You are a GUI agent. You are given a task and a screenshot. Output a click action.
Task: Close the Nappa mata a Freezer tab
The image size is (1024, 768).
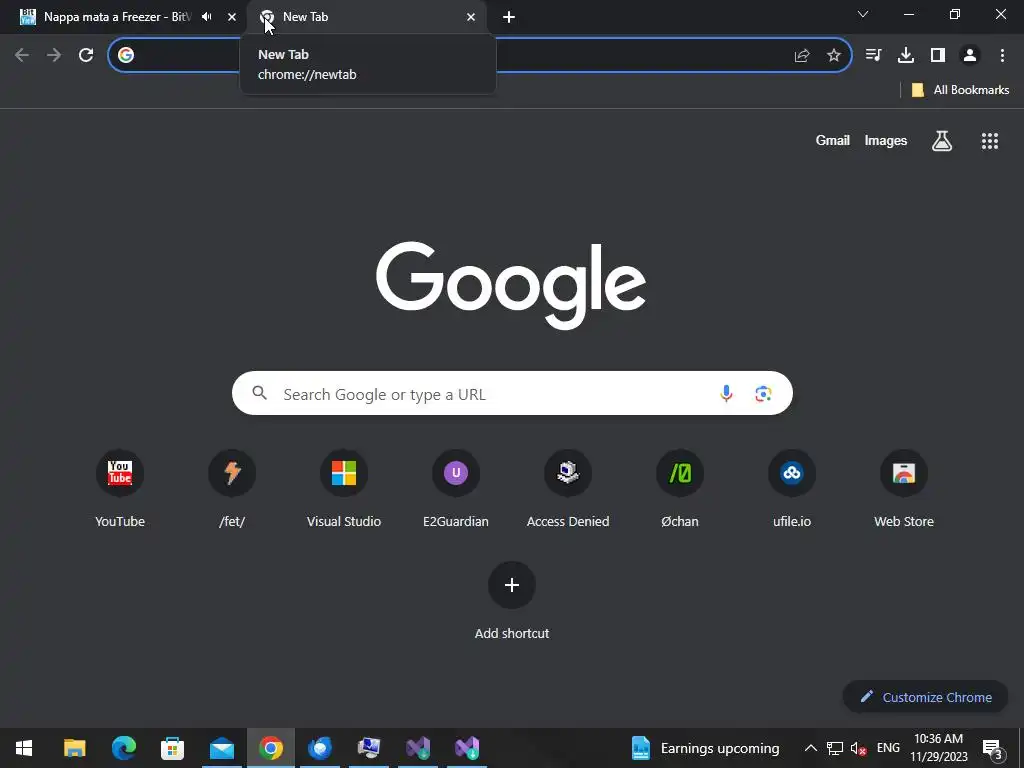pos(232,17)
